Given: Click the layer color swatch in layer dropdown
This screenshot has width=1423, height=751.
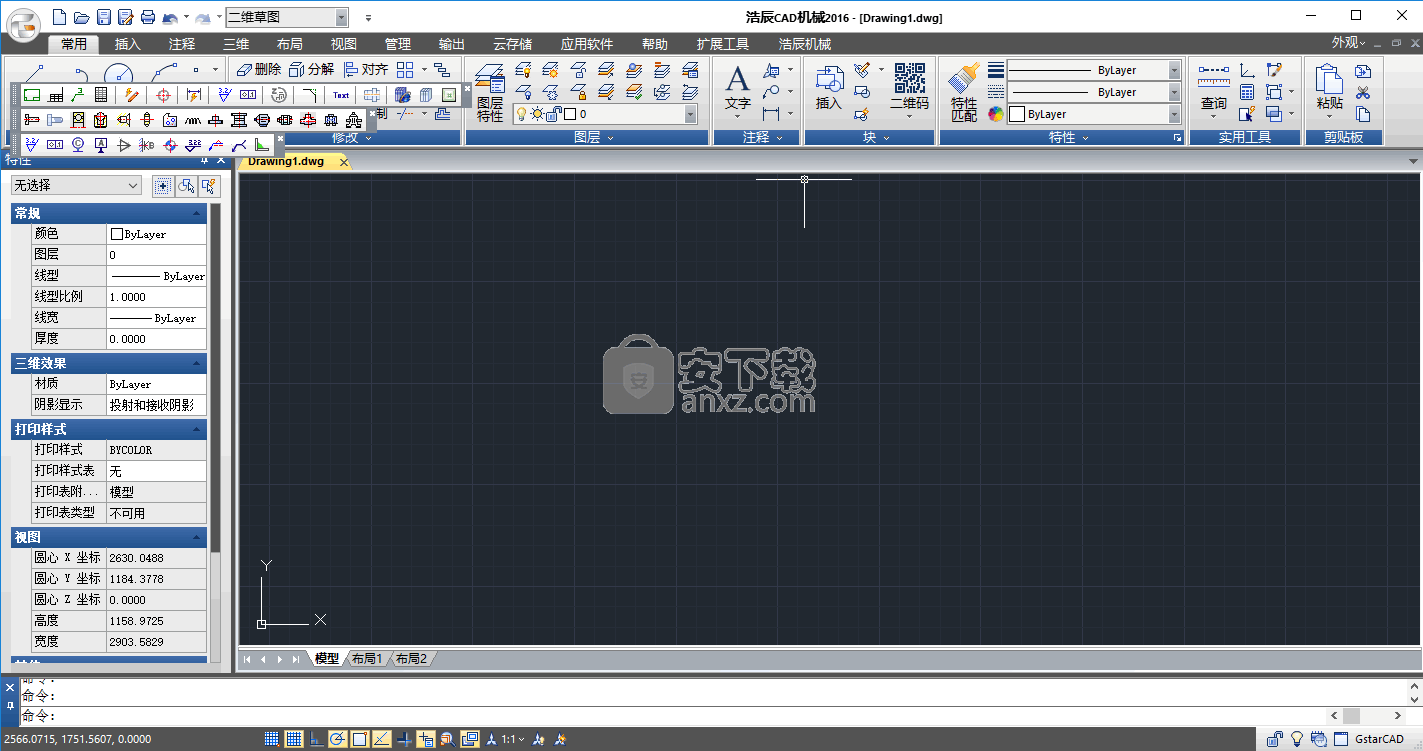Looking at the screenshot, I should point(570,114).
